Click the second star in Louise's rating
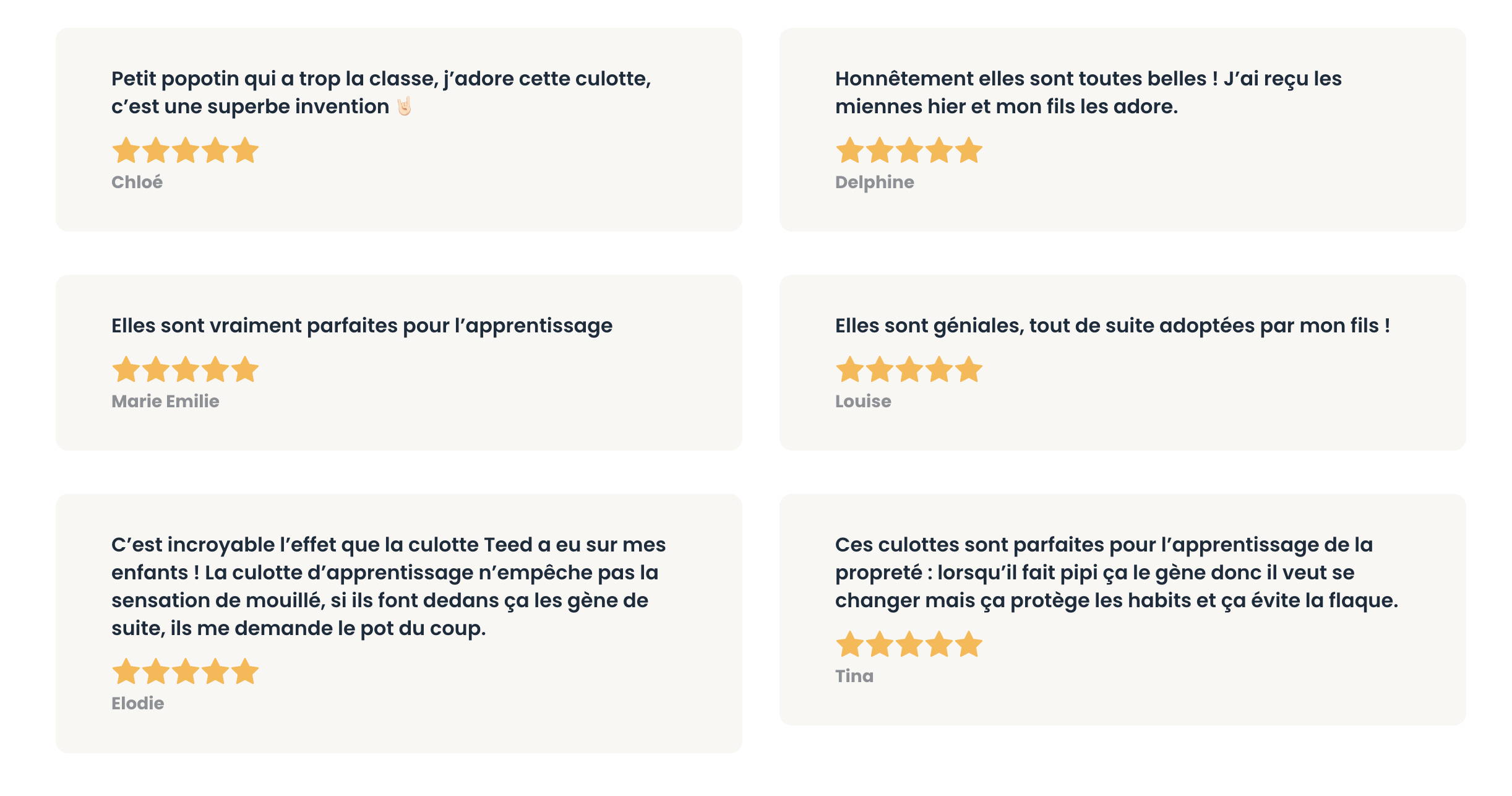 click(x=880, y=370)
